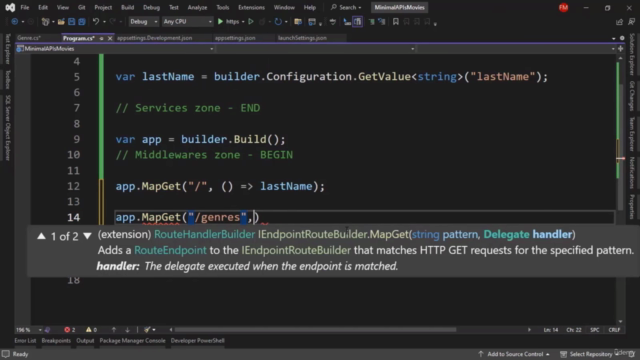Click the warning count icon showing 0

point(89,329)
